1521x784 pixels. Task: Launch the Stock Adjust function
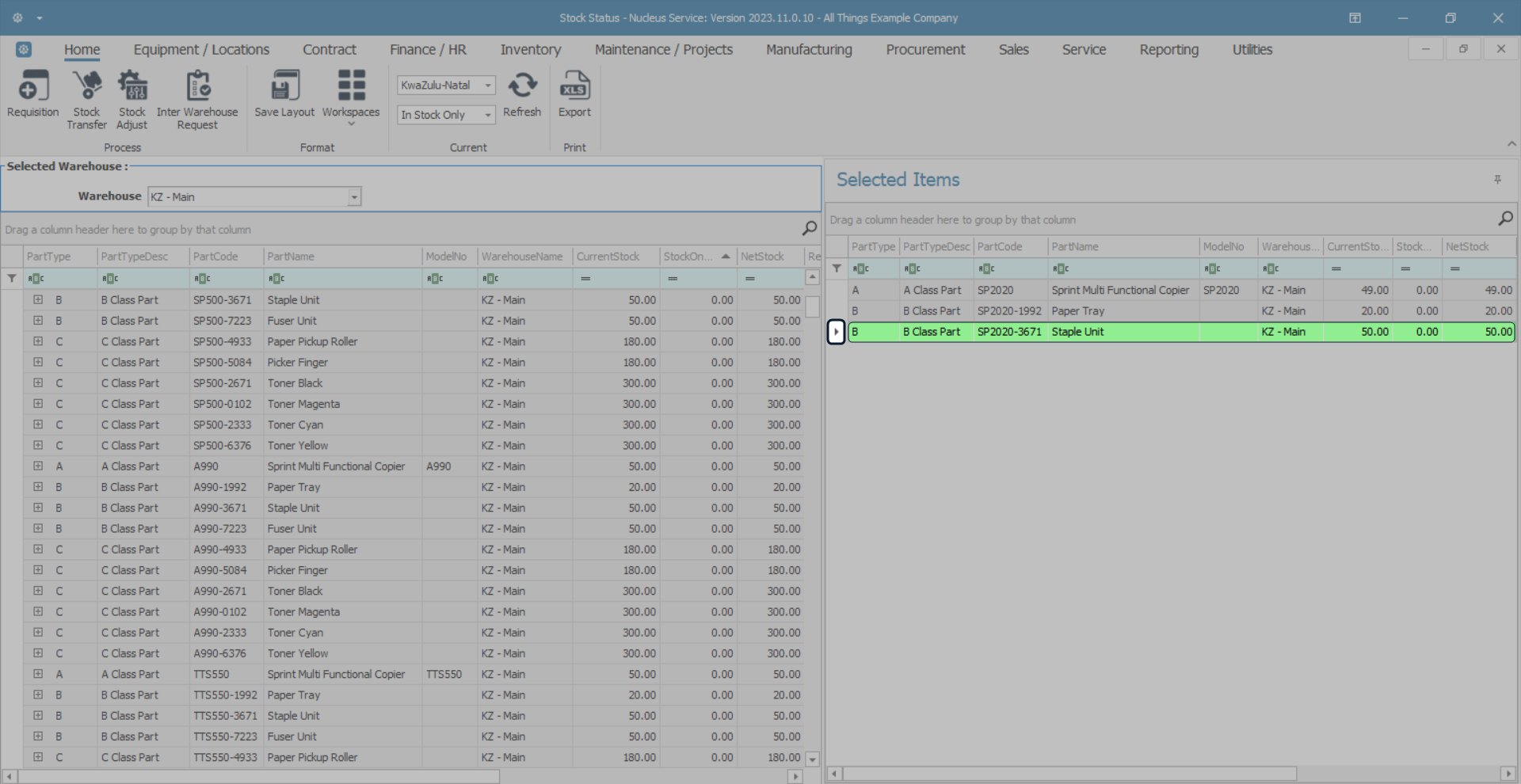132,86
